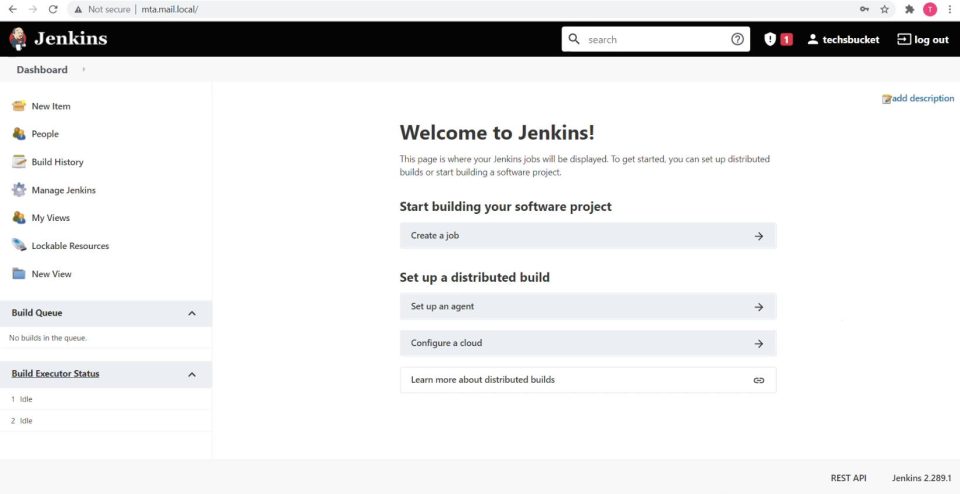Click the People icon in sidebar
Screen dimensions: 960x494
(x=19, y=133)
